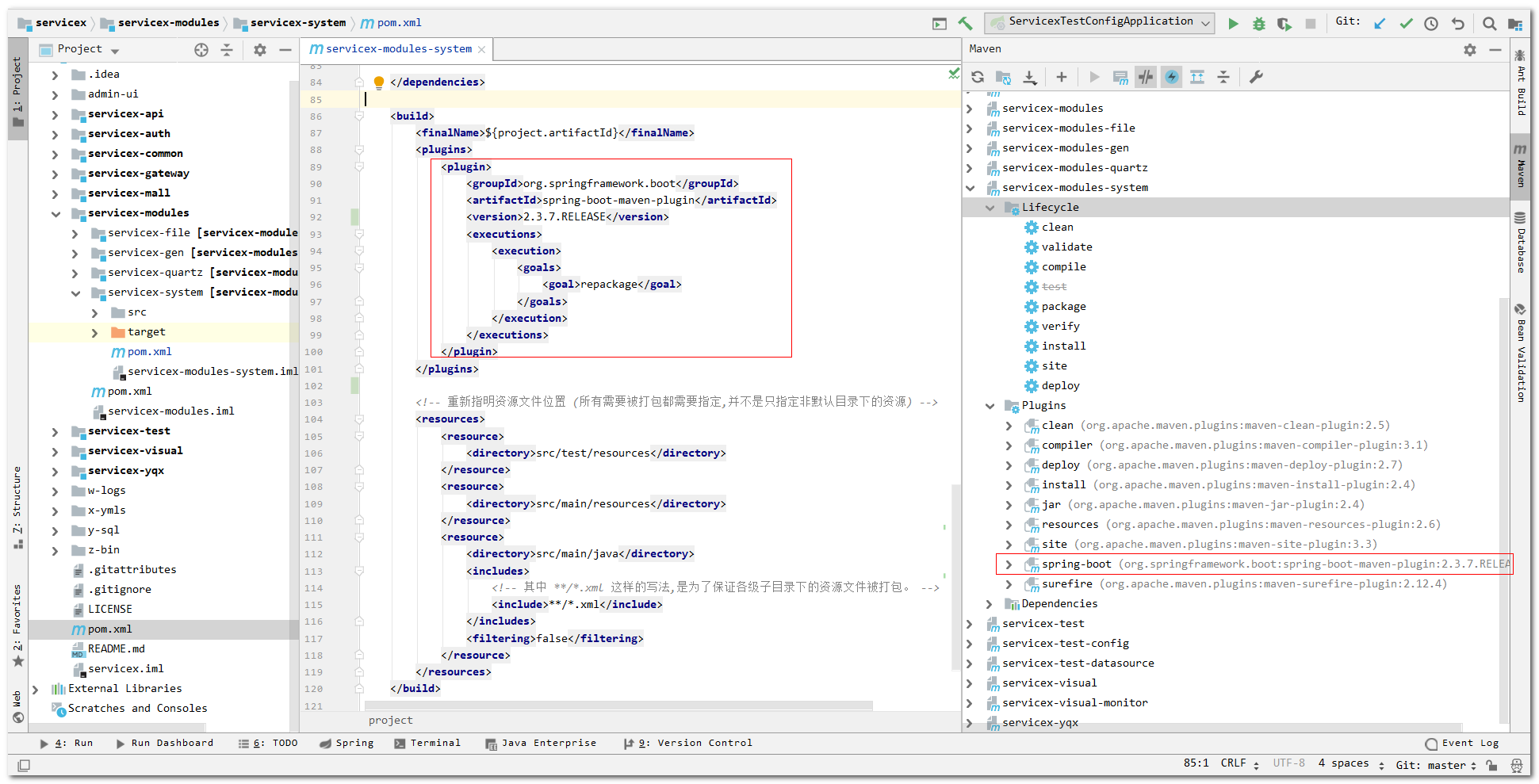This screenshot has width=1539, height=784.
Task: Open Project panel gear settings
Action: point(260,50)
